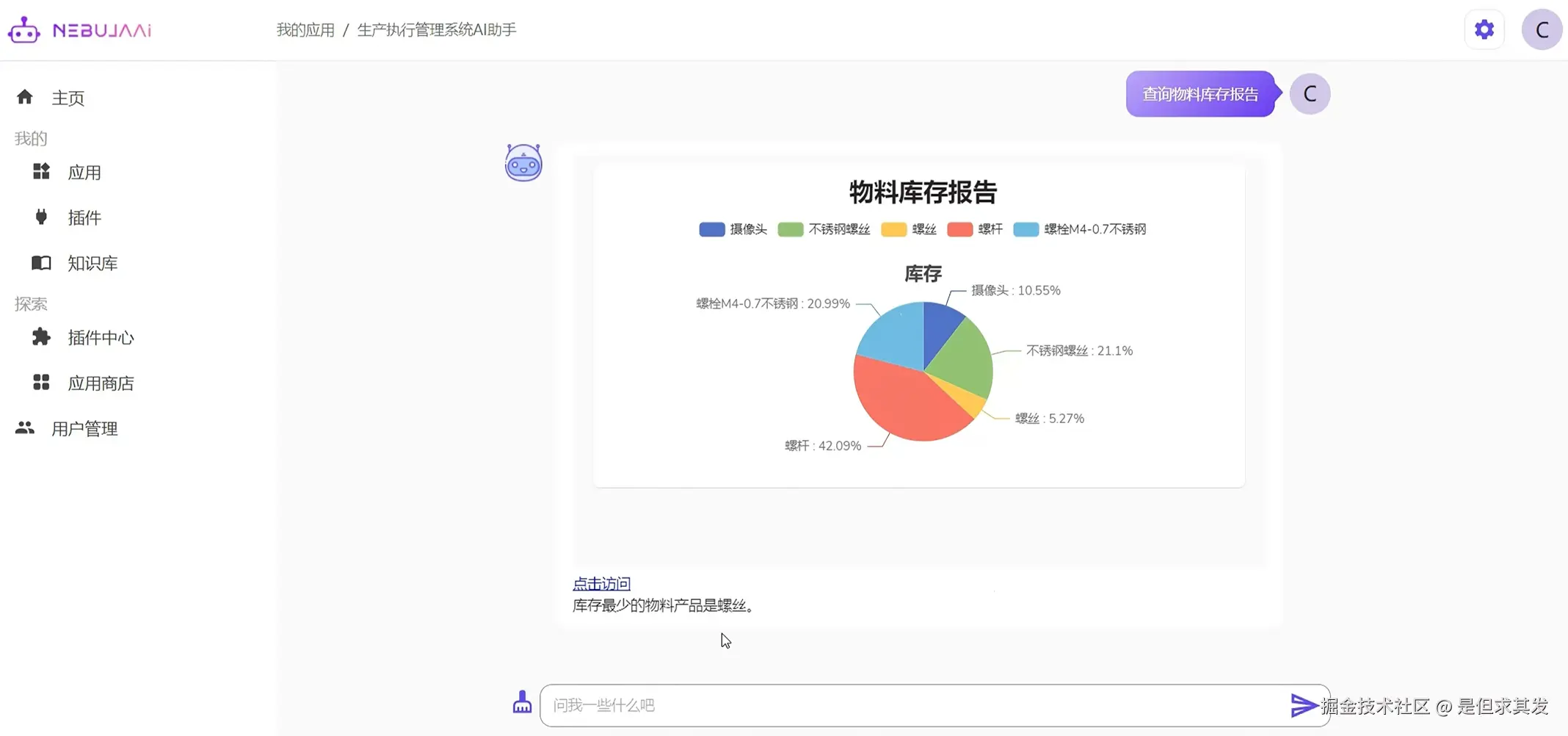Open the account avatar C menu

tap(1542, 29)
